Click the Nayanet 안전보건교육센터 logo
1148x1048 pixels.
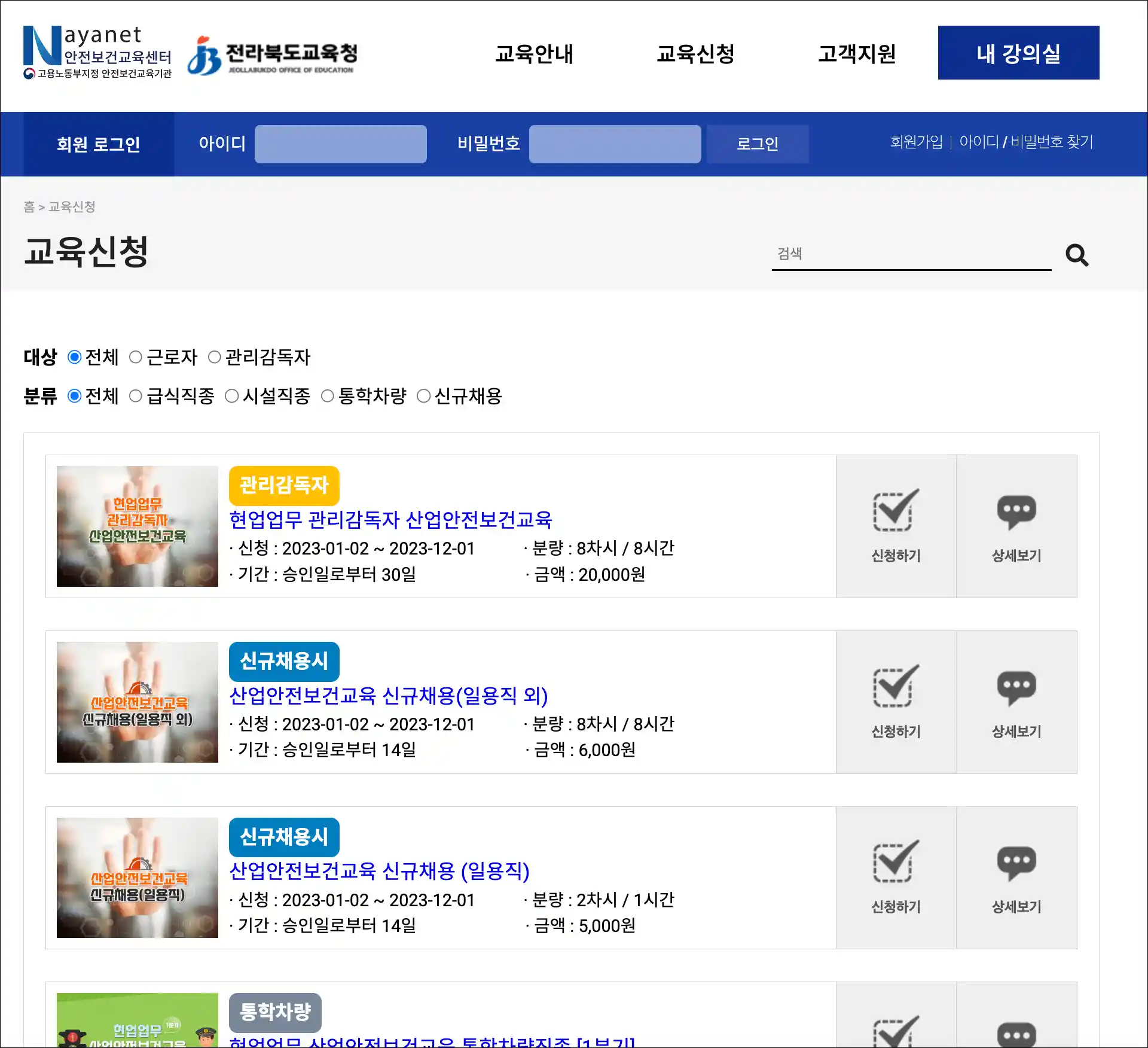[97, 53]
